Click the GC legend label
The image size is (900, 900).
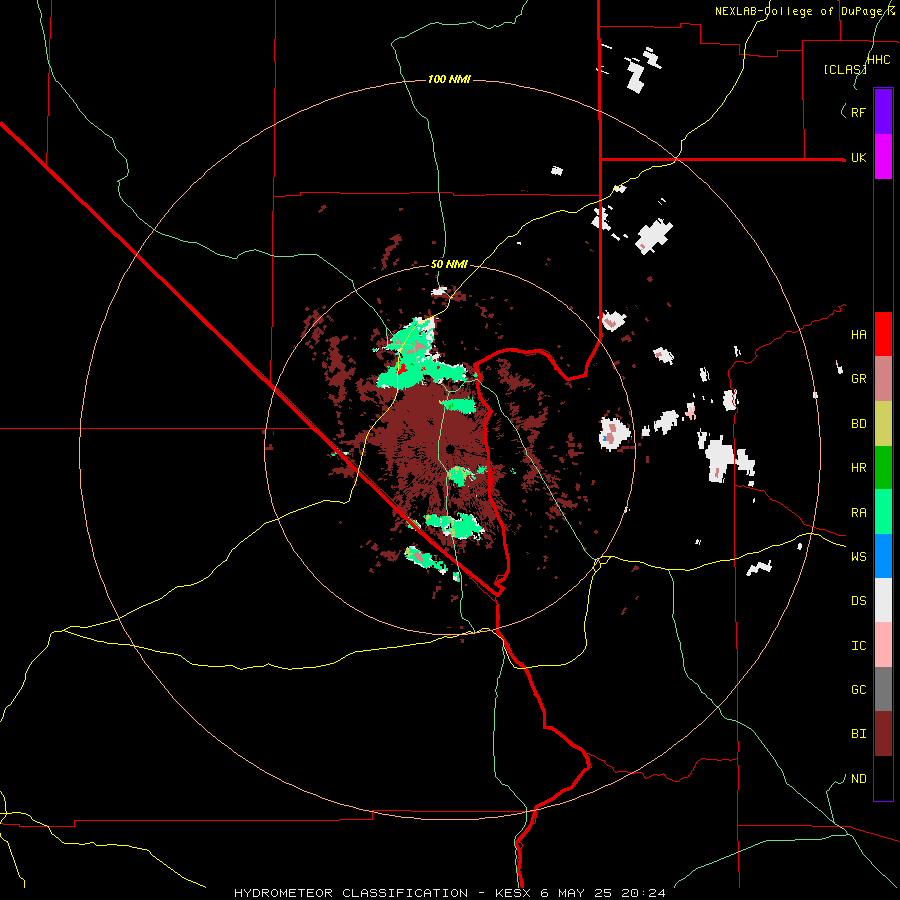(859, 690)
